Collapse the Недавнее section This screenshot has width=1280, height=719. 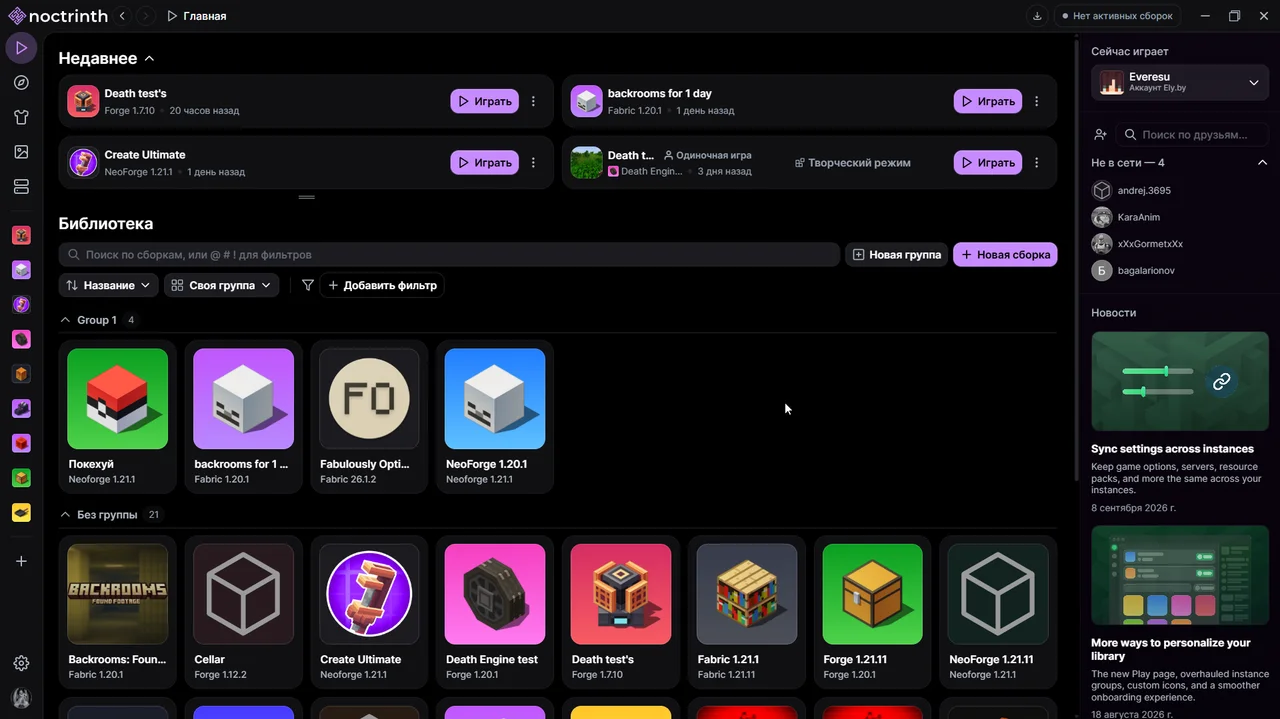(149, 59)
